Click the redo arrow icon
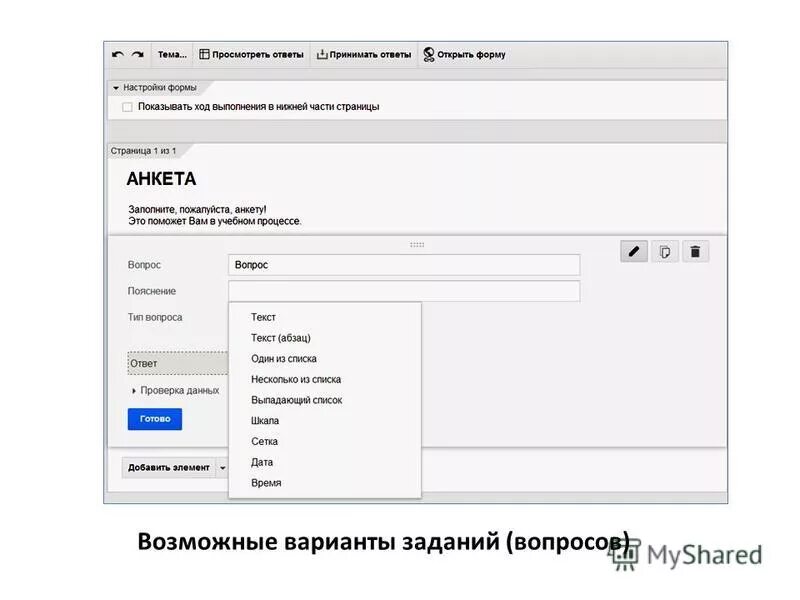The height and width of the screenshot is (600, 800). [138, 55]
